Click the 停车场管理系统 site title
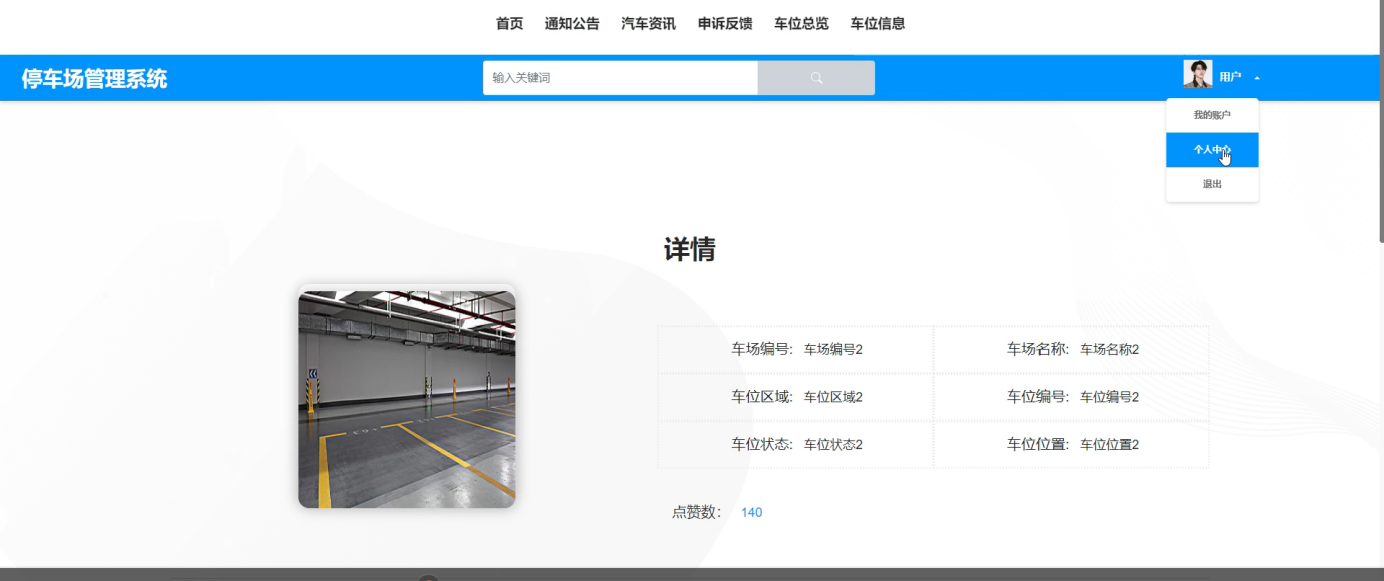Image resolution: width=1384 pixels, height=581 pixels. (x=94, y=79)
